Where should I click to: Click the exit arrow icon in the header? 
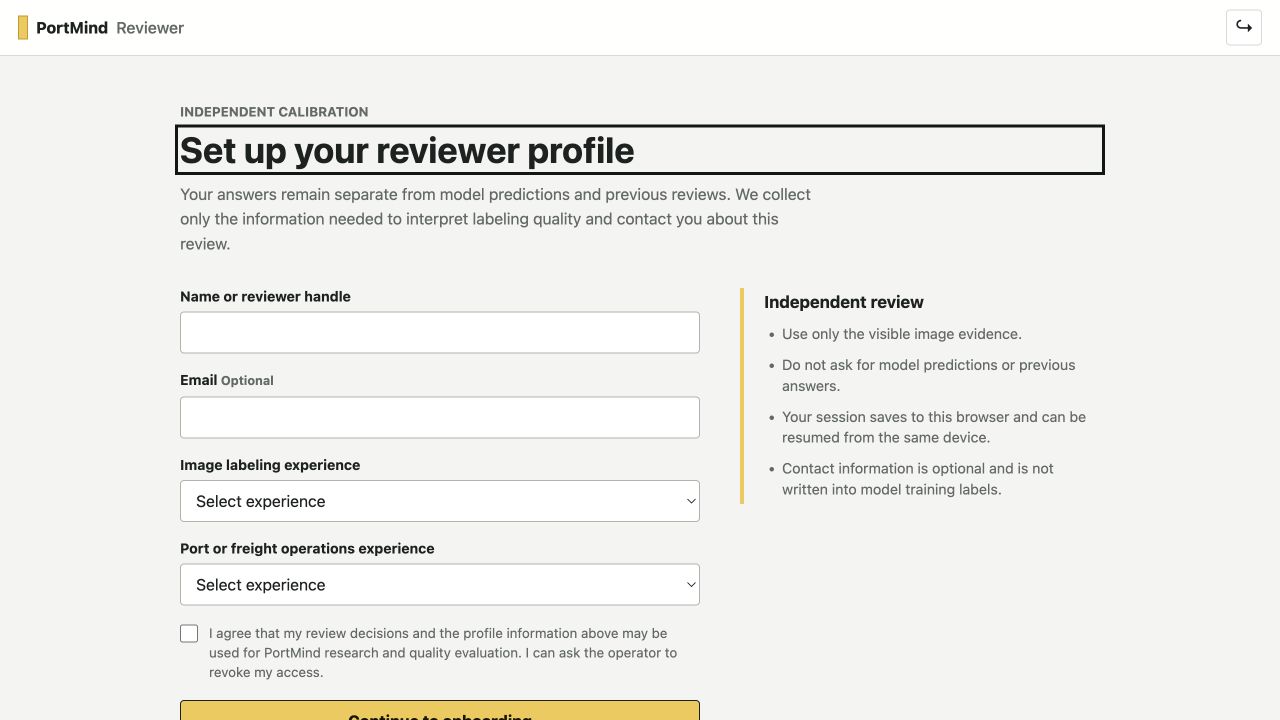pyautogui.click(x=1244, y=27)
